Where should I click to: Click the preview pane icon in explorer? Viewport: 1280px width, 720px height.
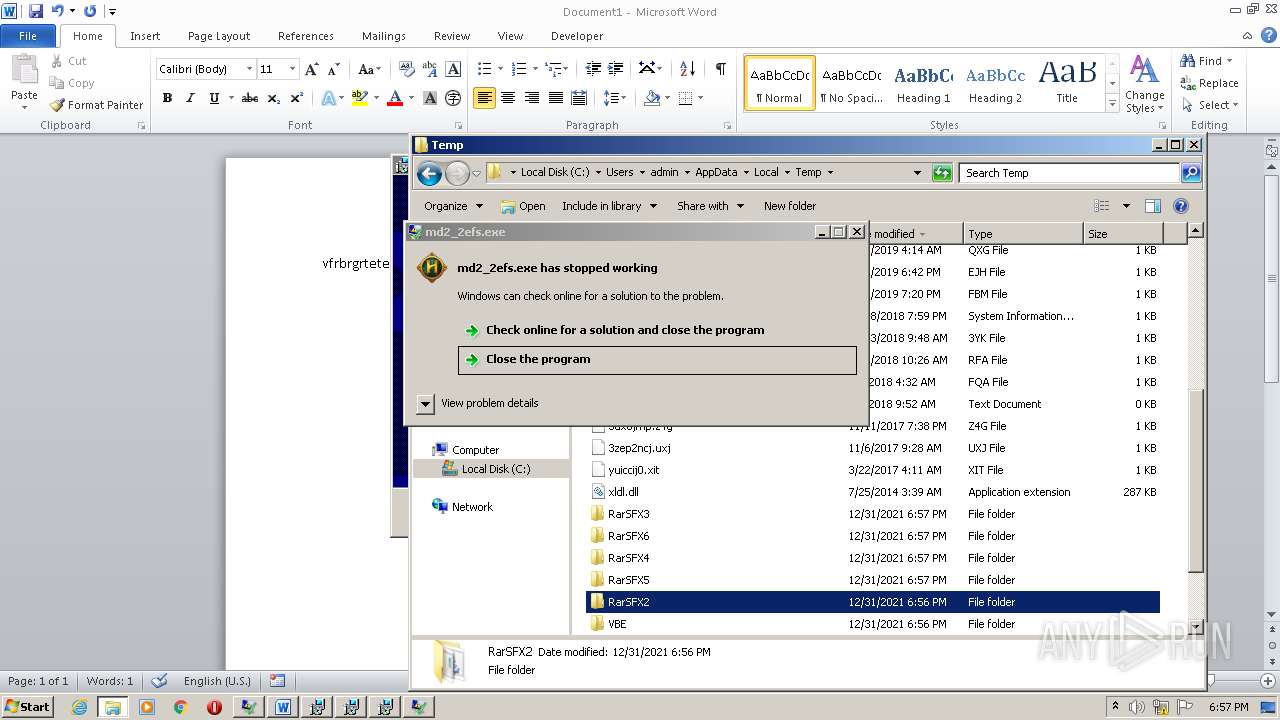(1152, 206)
